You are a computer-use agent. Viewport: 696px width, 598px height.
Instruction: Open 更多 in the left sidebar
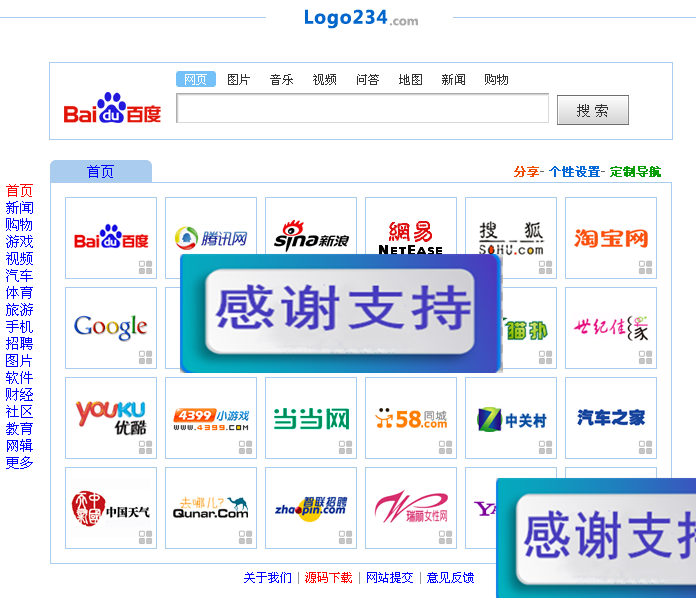point(19,463)
